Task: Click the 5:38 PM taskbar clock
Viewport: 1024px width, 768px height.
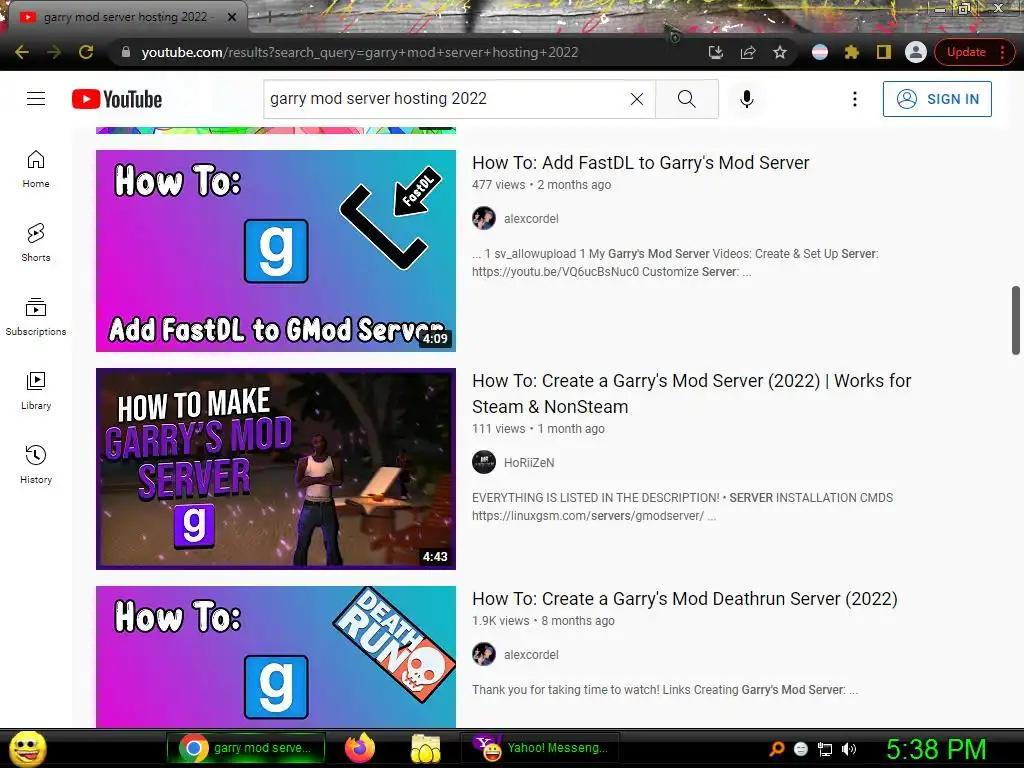Action: point(936,749)
